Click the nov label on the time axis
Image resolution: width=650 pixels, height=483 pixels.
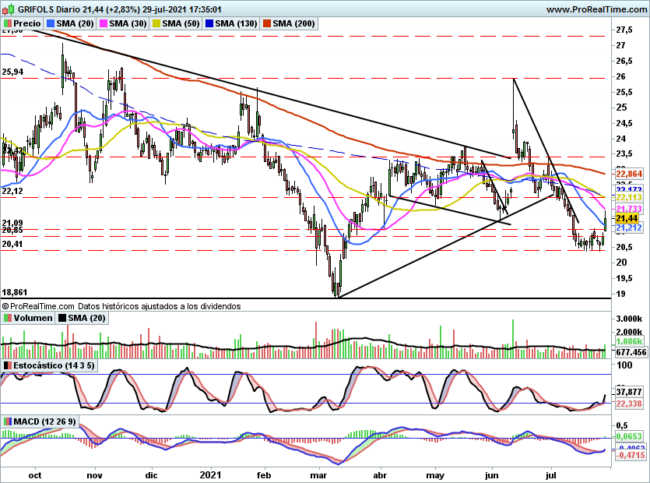pos(95,475)
